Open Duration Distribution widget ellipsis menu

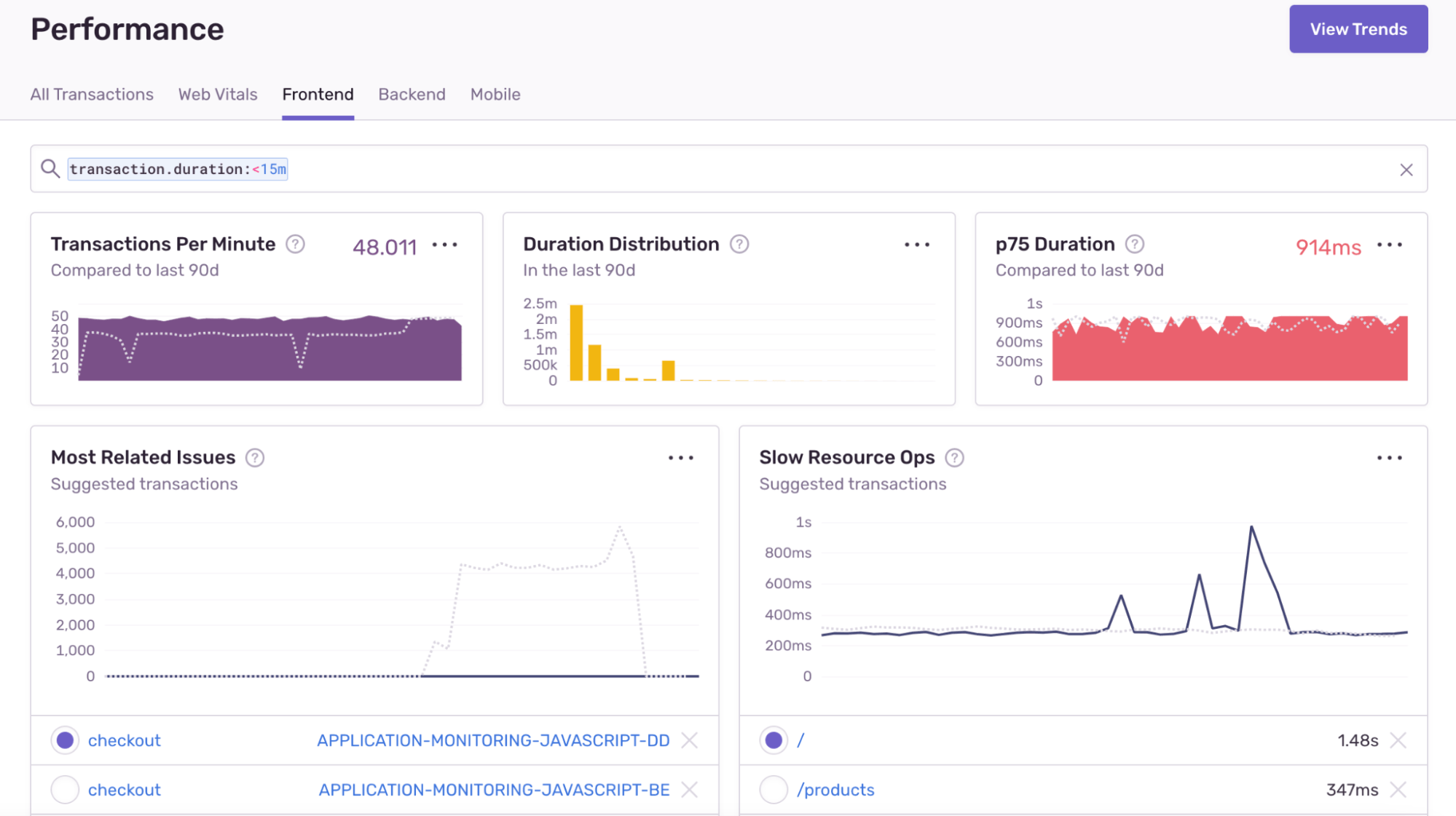pyautogui.click(x=916, y=245)
